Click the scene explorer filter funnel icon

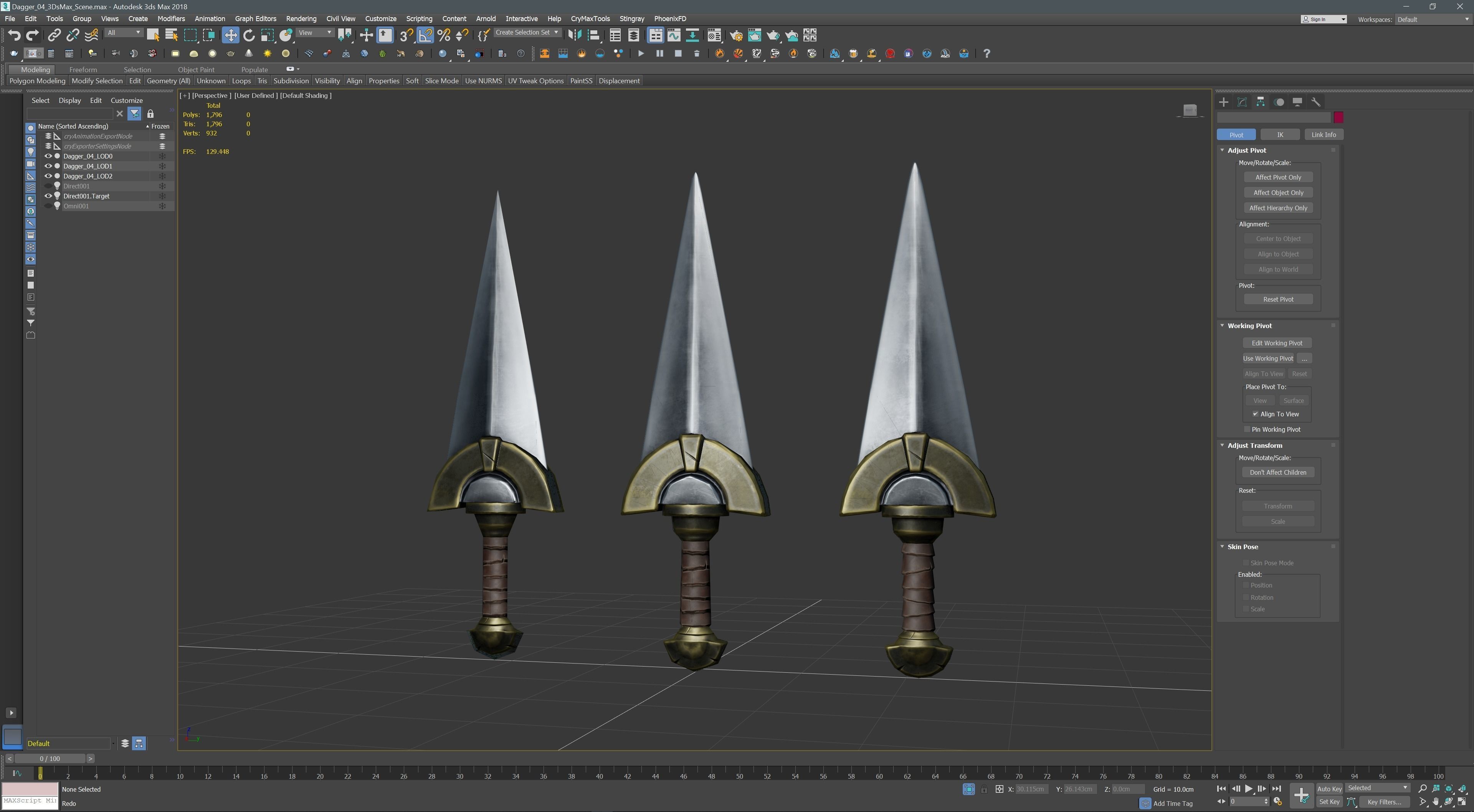tap(134, 114)
